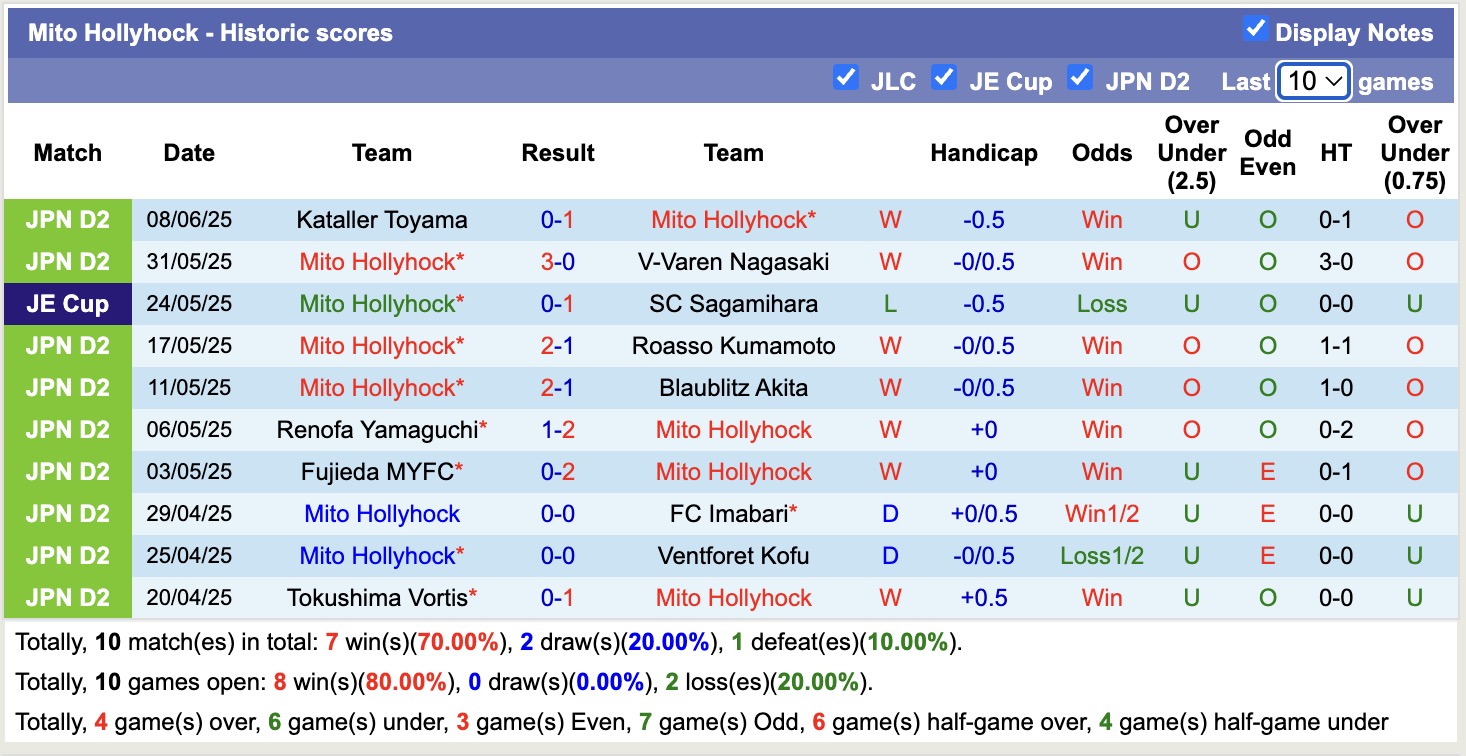Click V-Varen Nagasaki team name
This screenshot has height=756, width=1466.
(x=734, y=261)
